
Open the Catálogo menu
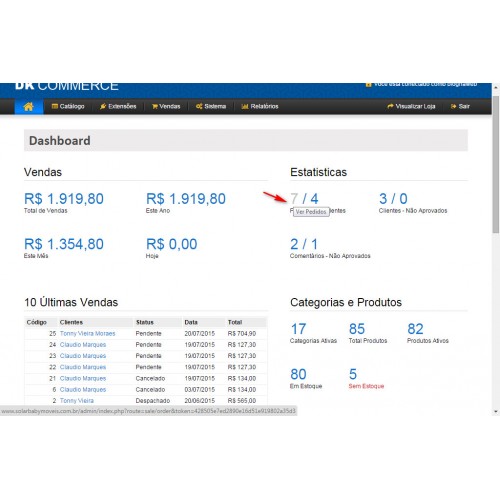(x=68, y=106)
